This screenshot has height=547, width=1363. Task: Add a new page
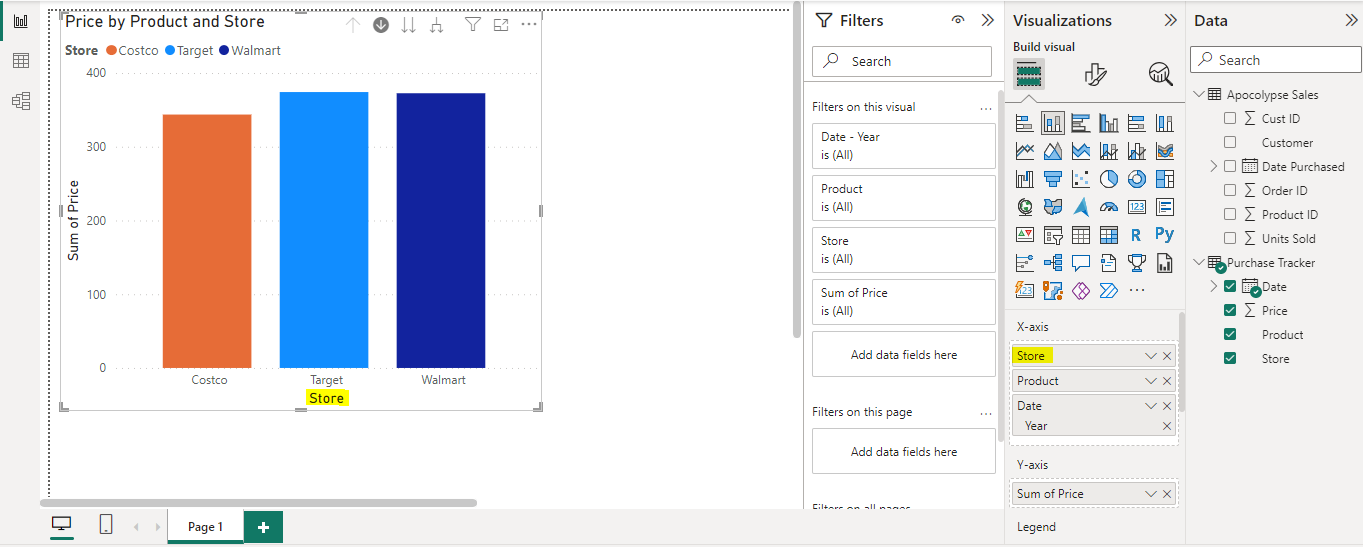pyautogui.click(x=263, y=527)
